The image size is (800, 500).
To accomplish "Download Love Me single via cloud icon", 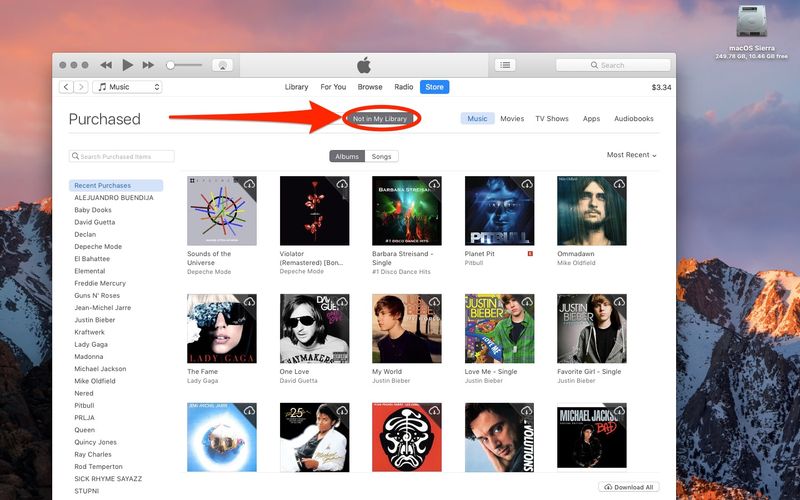I will (527, 302).
